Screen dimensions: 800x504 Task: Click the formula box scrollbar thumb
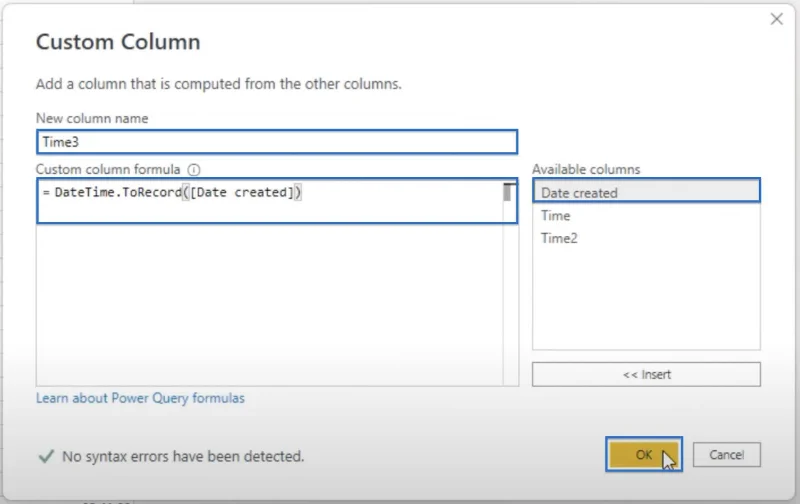[x=507, y=192]
